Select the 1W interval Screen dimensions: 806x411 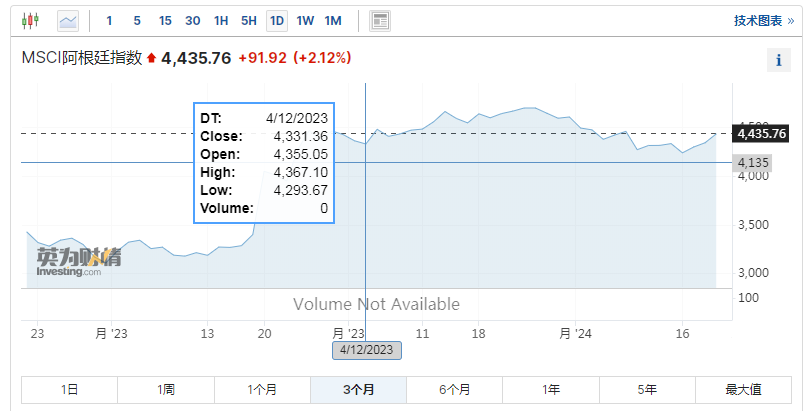pos(305,21)
